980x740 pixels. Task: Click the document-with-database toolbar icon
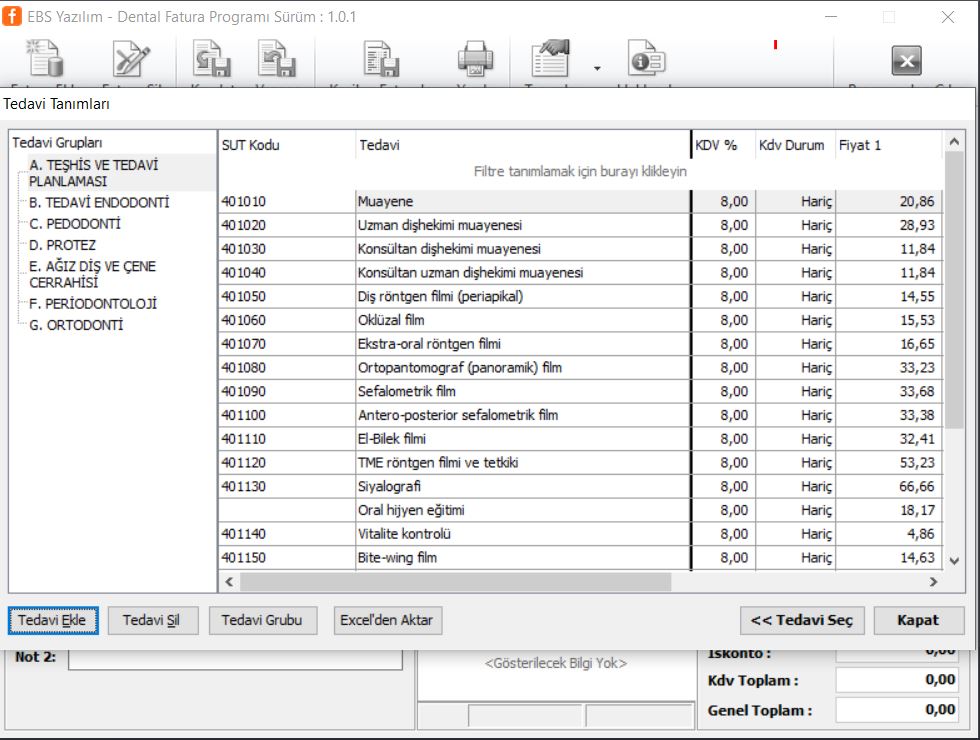(44, 59)
